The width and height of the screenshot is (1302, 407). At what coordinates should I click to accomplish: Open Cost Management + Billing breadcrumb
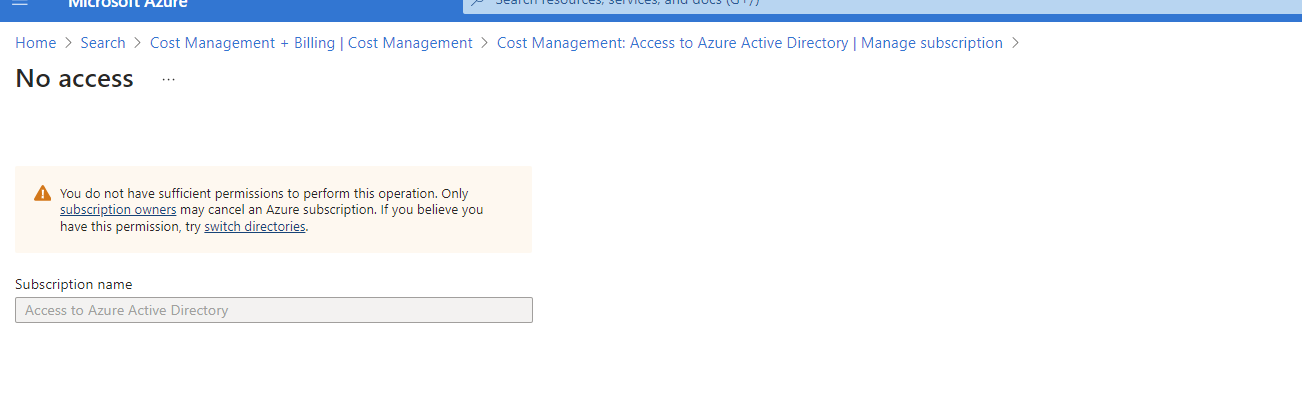[x=311, y=43]
